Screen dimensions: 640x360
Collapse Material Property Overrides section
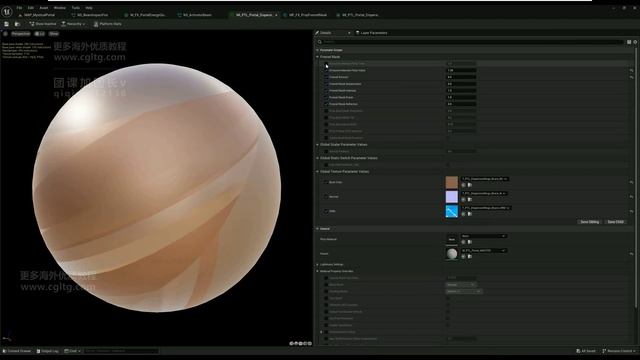pyautogui.click(x=318, y=271)
